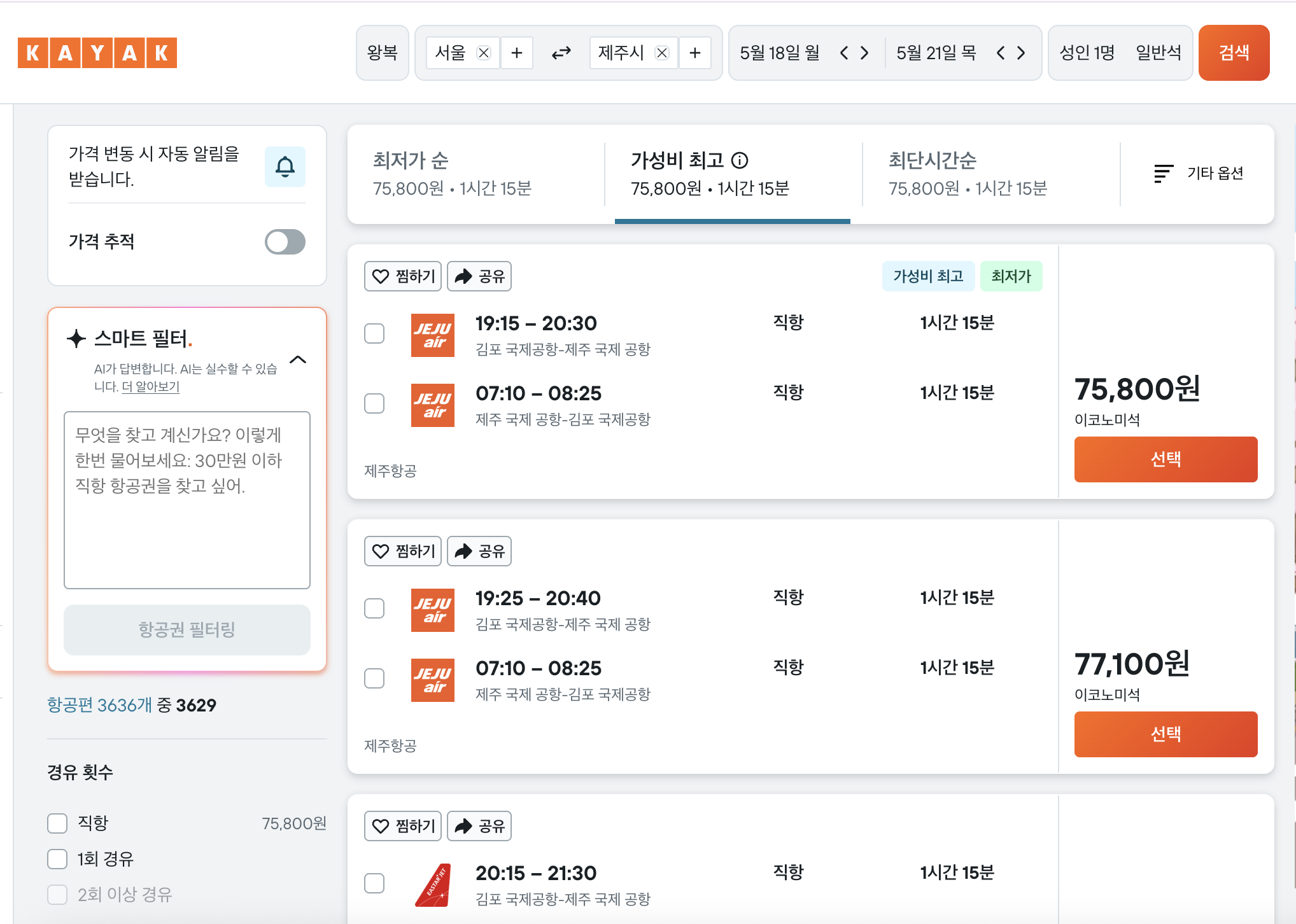Add another destination with plus after 제주시
The image size is (1296, 924).
695,53
